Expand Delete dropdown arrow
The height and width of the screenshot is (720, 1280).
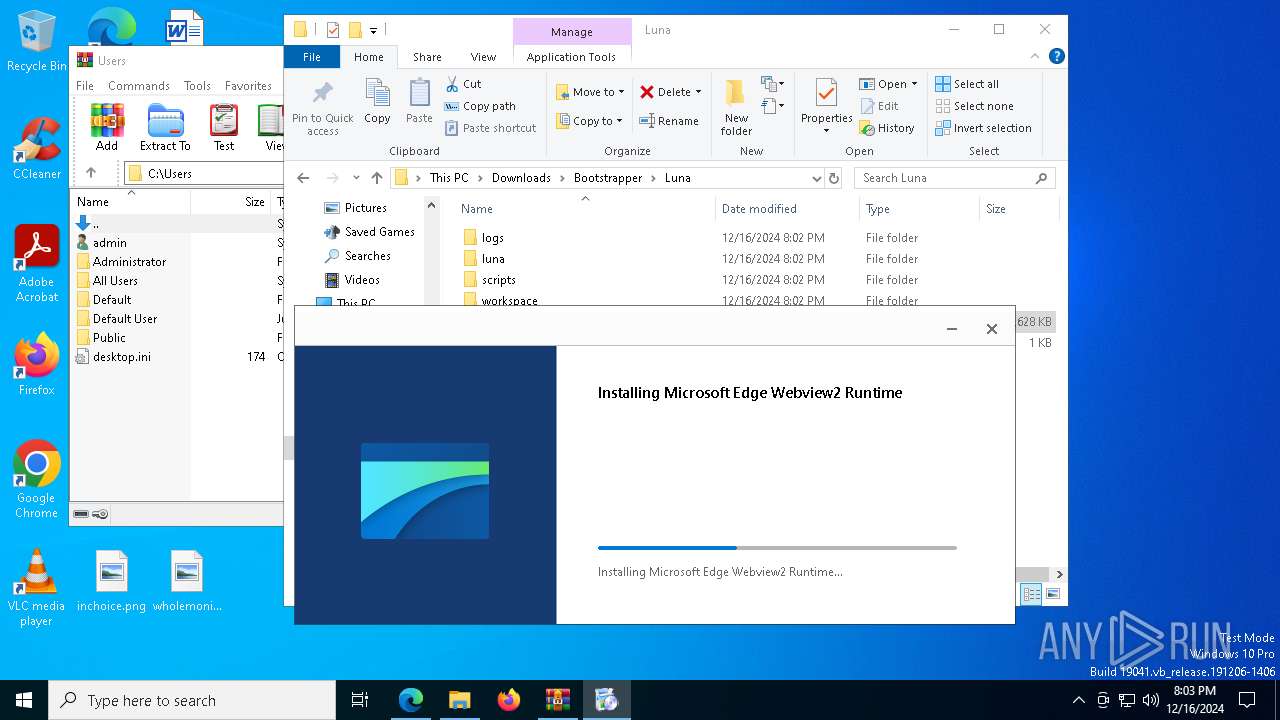(698, 92)
